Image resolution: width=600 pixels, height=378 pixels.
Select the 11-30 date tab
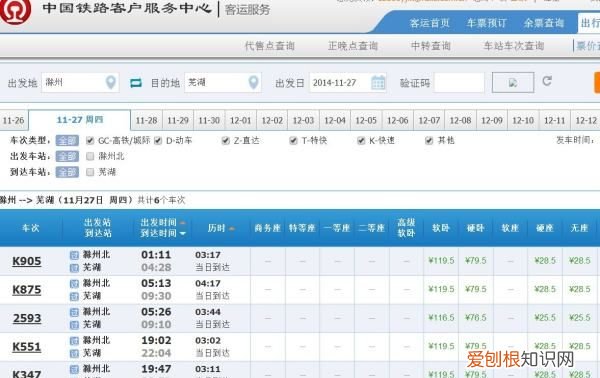point(209,121)
